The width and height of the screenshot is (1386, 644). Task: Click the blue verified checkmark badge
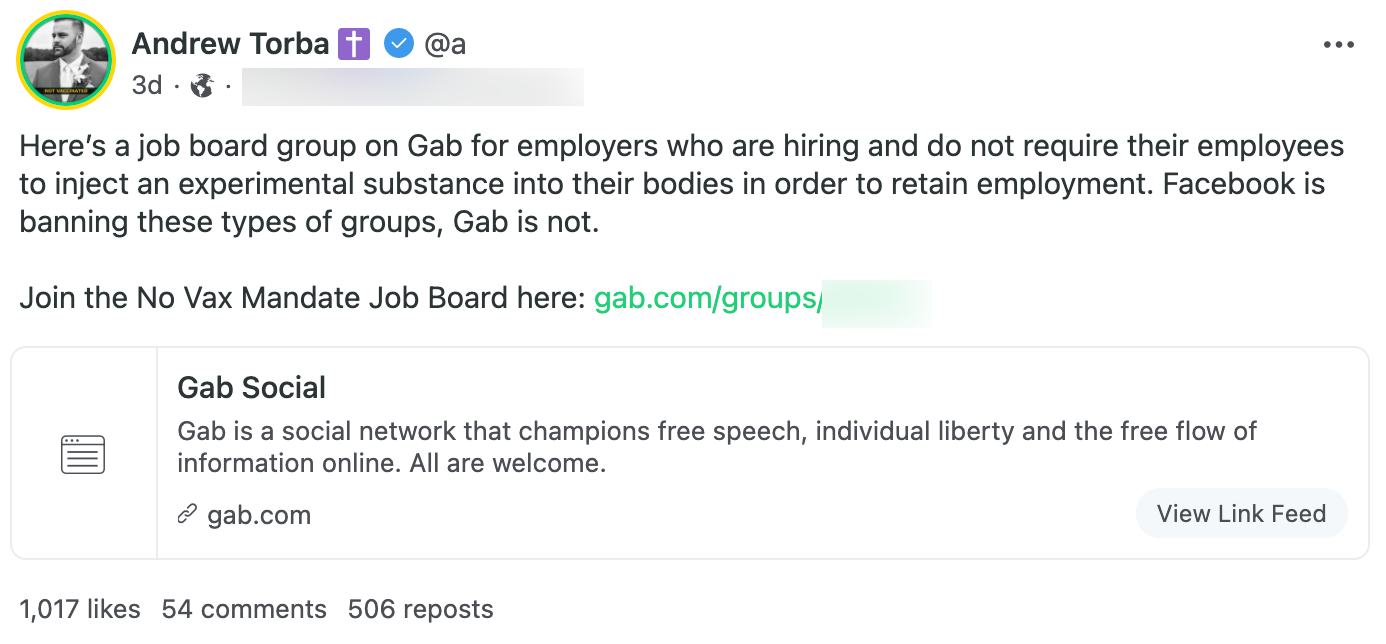(398, 44)
